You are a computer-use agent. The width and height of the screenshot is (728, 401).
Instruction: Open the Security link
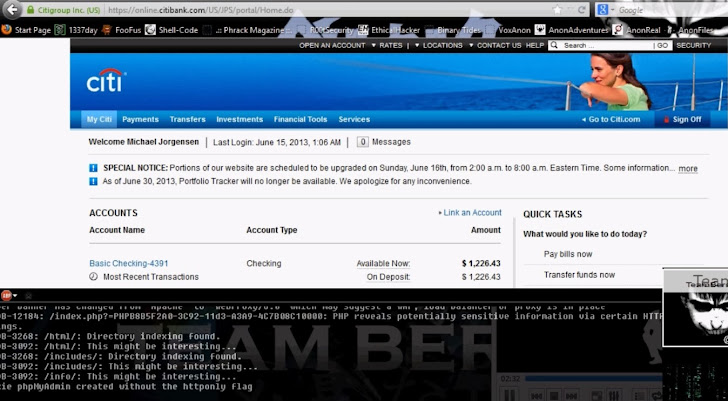694,45
